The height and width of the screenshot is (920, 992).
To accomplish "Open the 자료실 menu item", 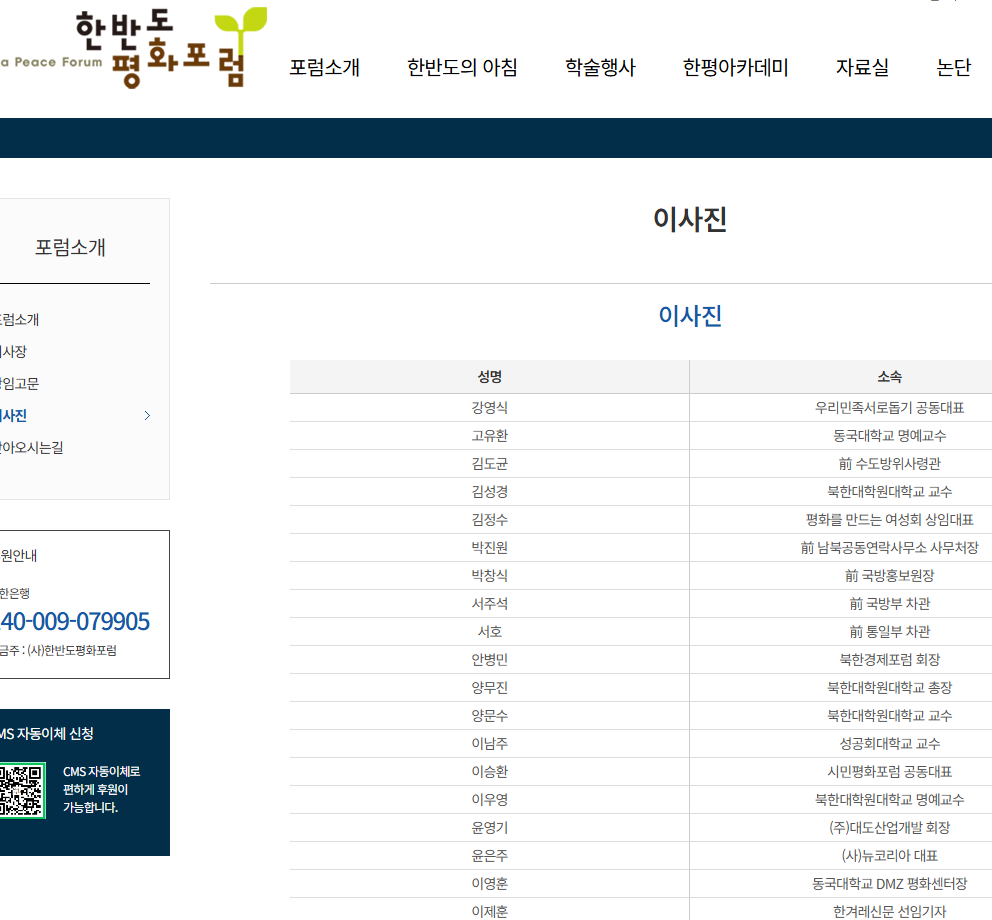I will [861, 68].
